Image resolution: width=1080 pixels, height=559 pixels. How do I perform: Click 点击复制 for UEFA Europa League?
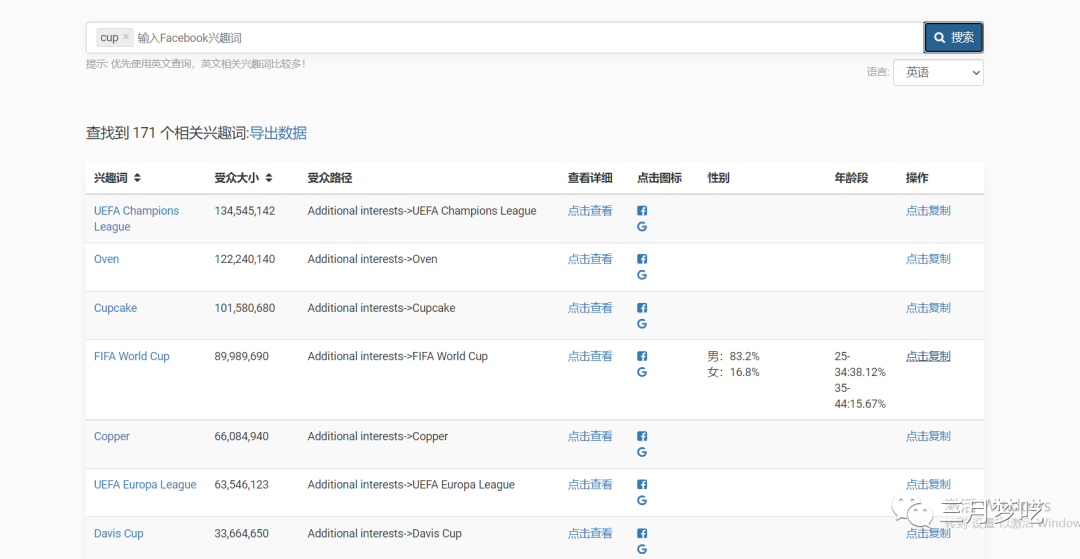[x=928, y=484]
